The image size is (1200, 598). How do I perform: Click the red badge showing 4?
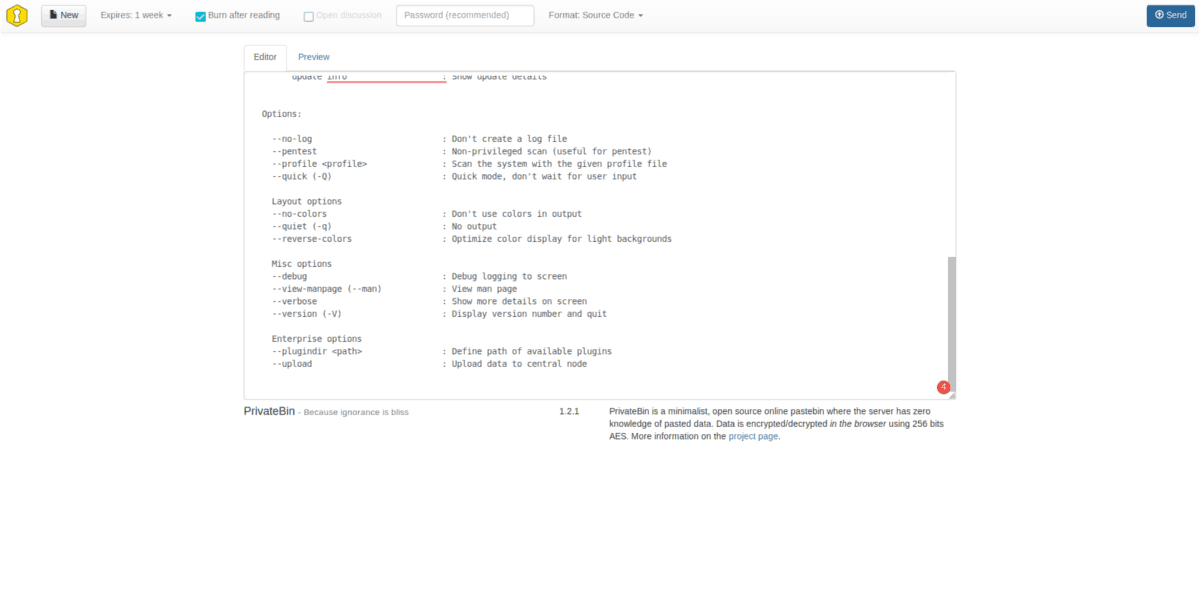(x=943, y=385)
